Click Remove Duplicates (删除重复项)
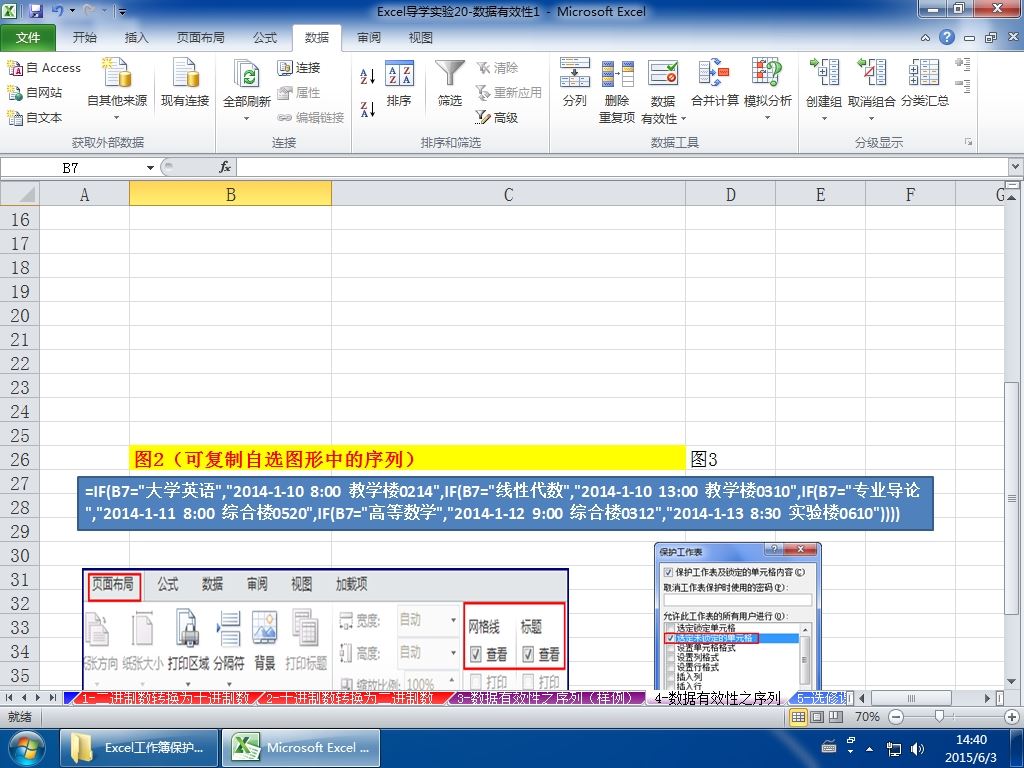The height and width of the screenshot is (768, 1024). pos(617,91)
